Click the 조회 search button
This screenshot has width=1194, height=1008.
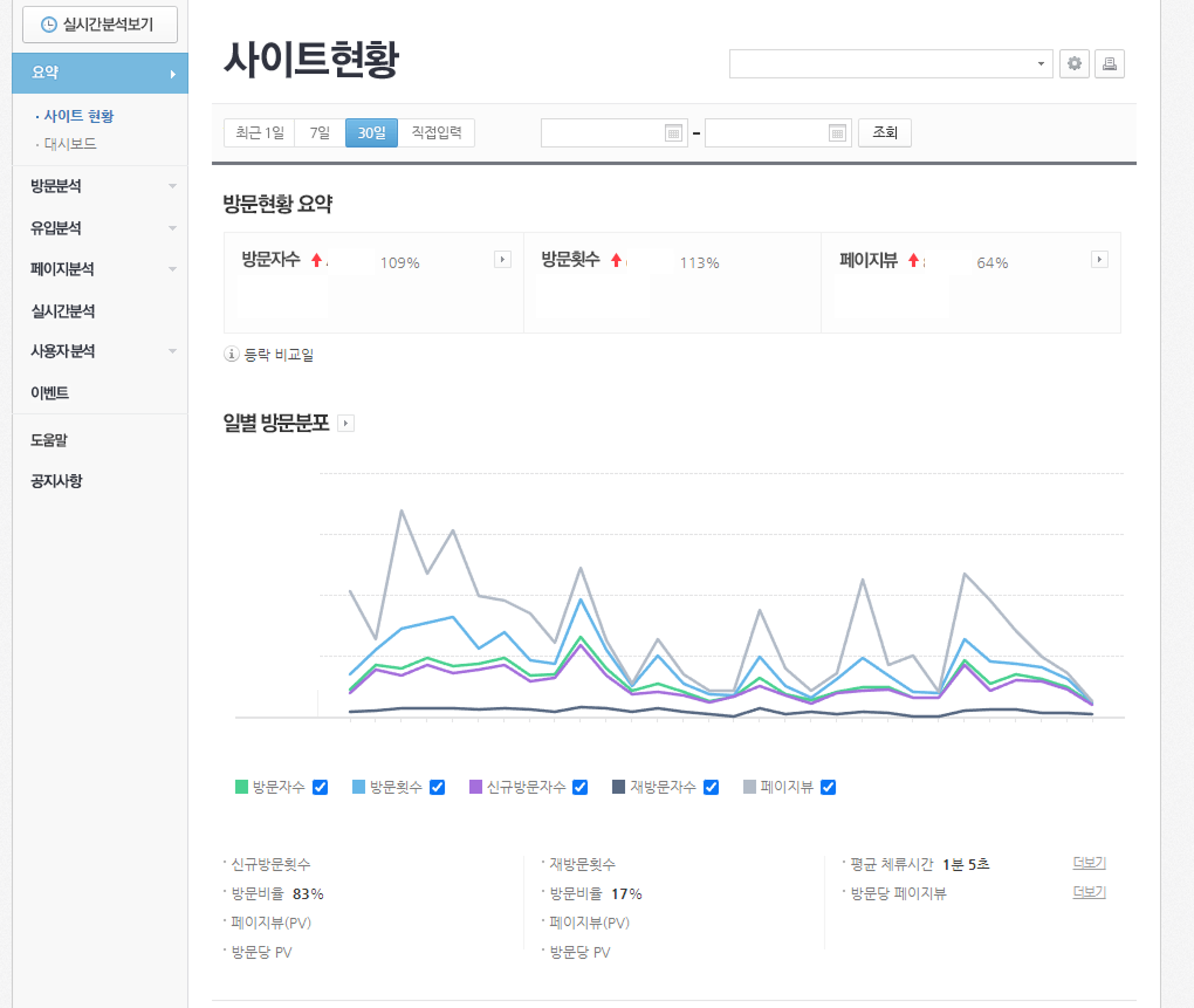tap(885, 133)
